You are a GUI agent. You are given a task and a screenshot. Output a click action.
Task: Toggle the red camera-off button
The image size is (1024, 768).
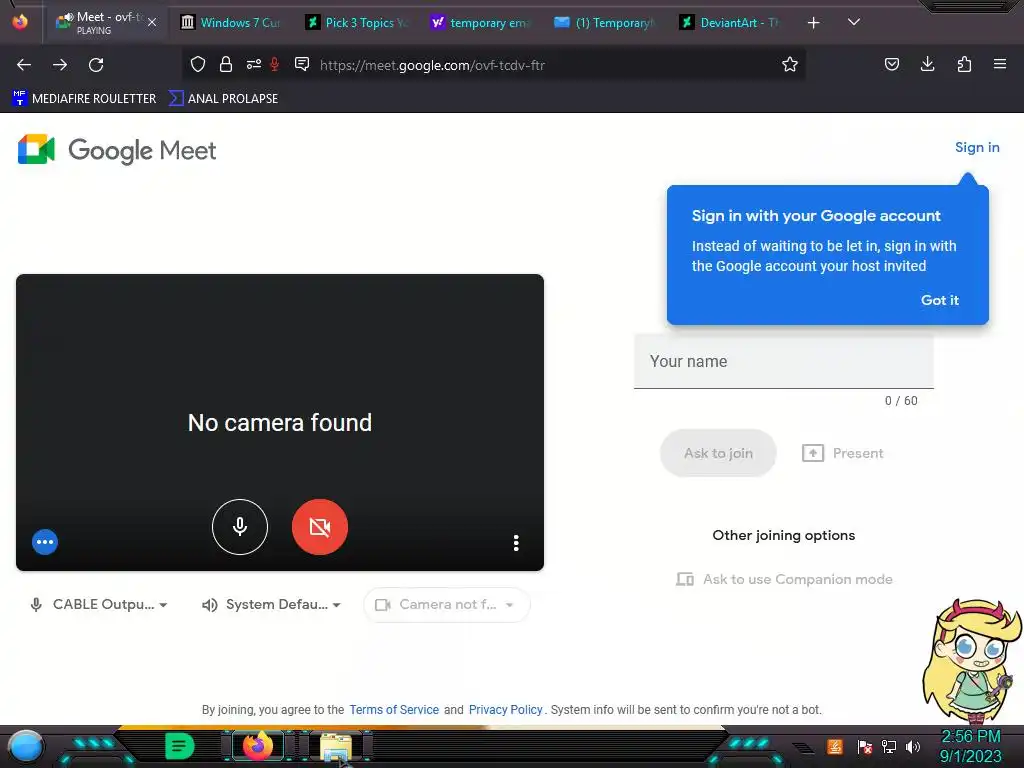click(319, 526)
